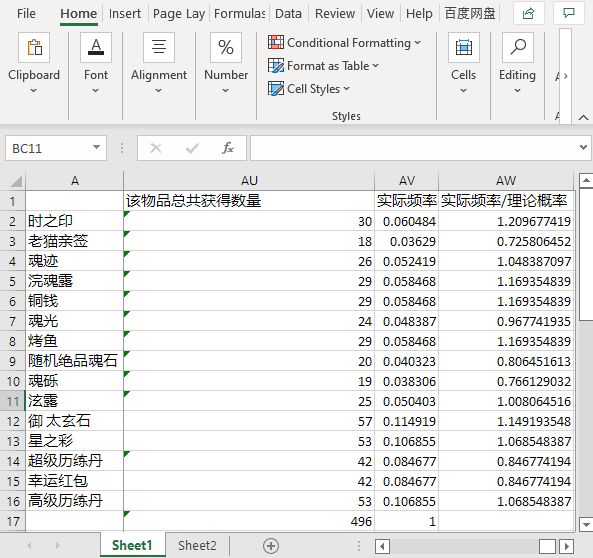Click the vertical scrollbar down arrow
This screenshot has width=593, height=558.
pos(586,524)
